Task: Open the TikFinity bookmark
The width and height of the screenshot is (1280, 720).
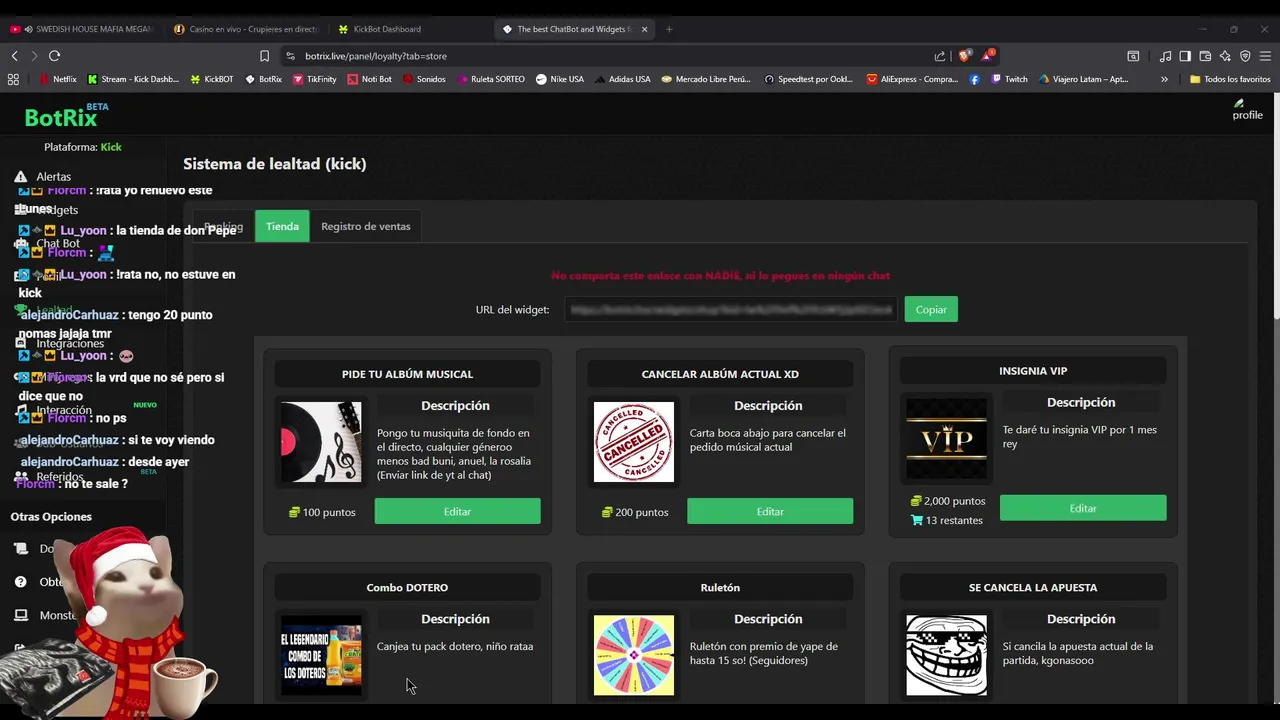Action: pos(315,79)
